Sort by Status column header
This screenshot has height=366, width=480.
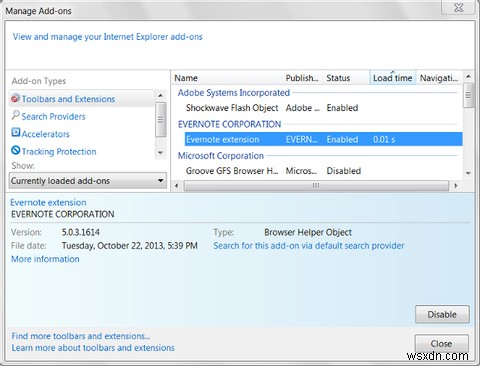pyautogui.click(x=346, y=78)
